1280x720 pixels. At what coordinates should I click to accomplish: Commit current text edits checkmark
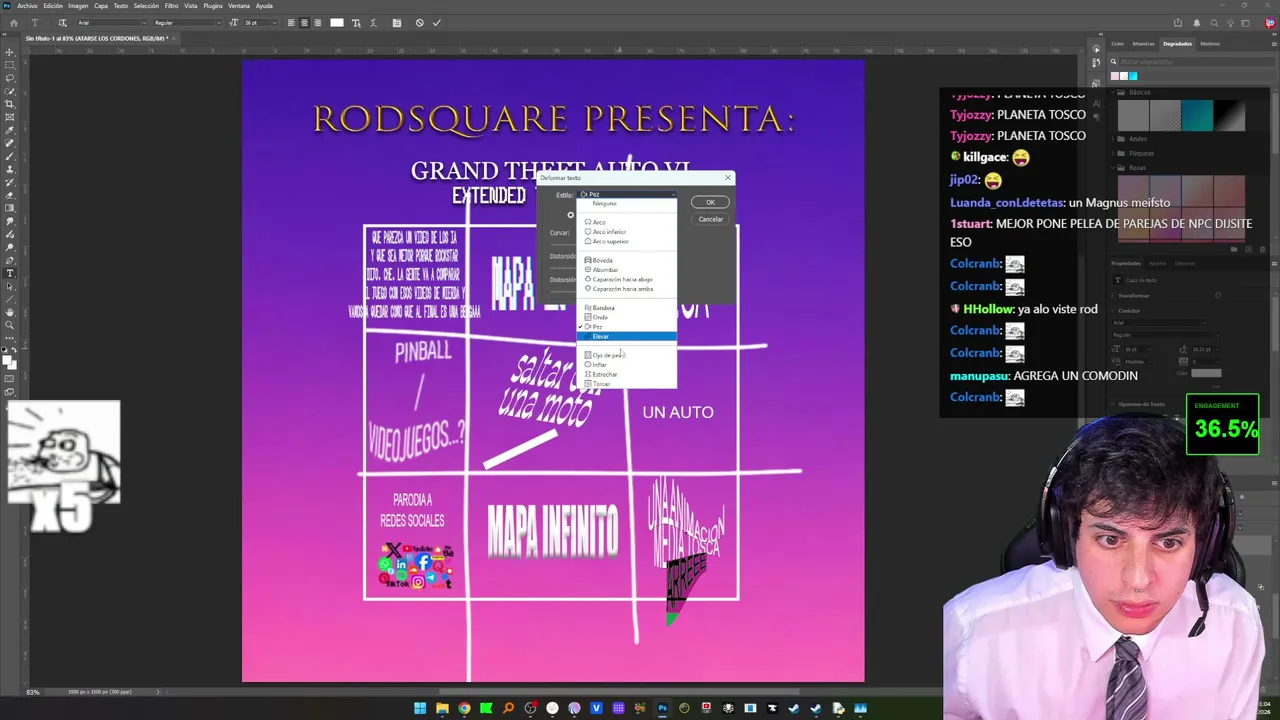436,23
